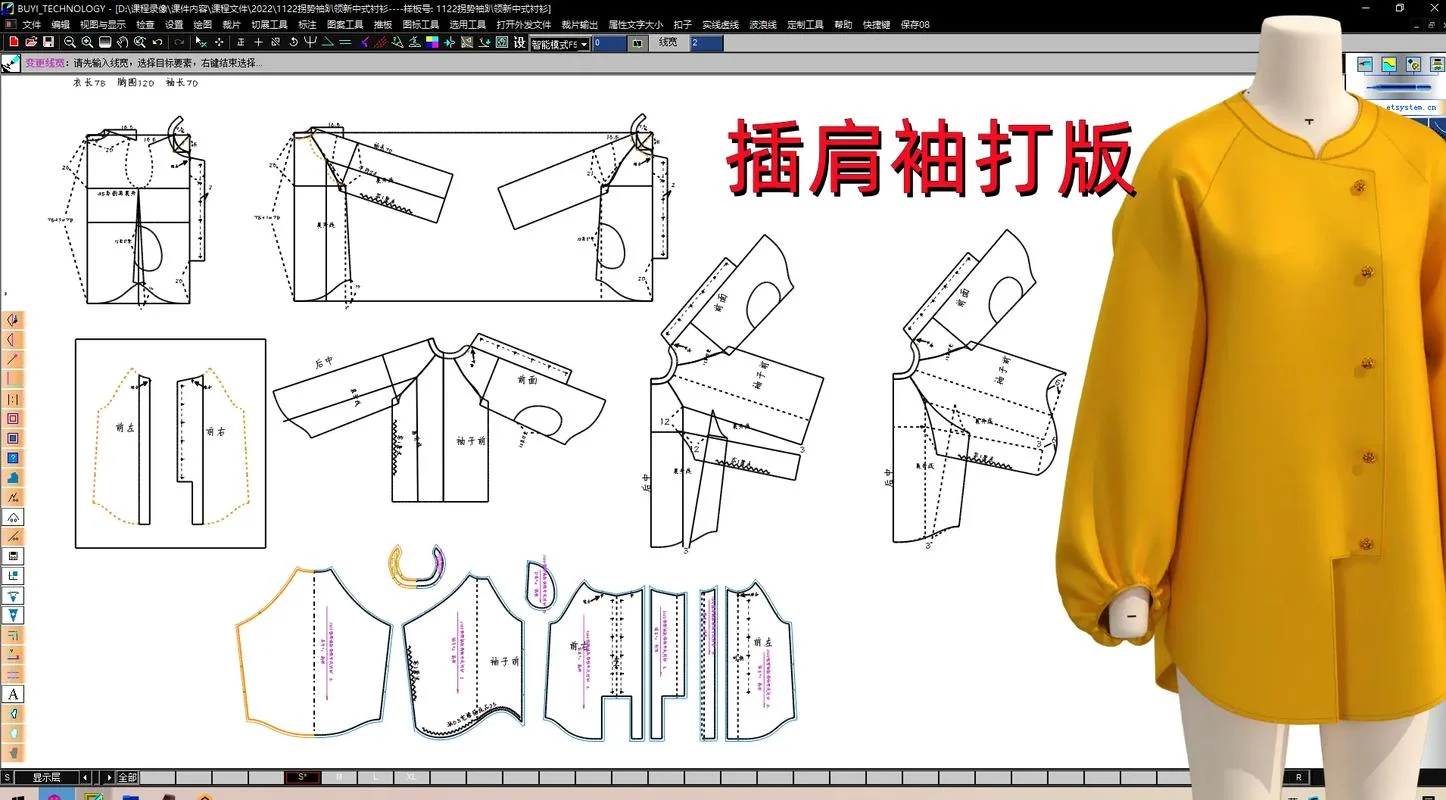
Task: Select the XL size tab at the bottom
Action: 411,777
